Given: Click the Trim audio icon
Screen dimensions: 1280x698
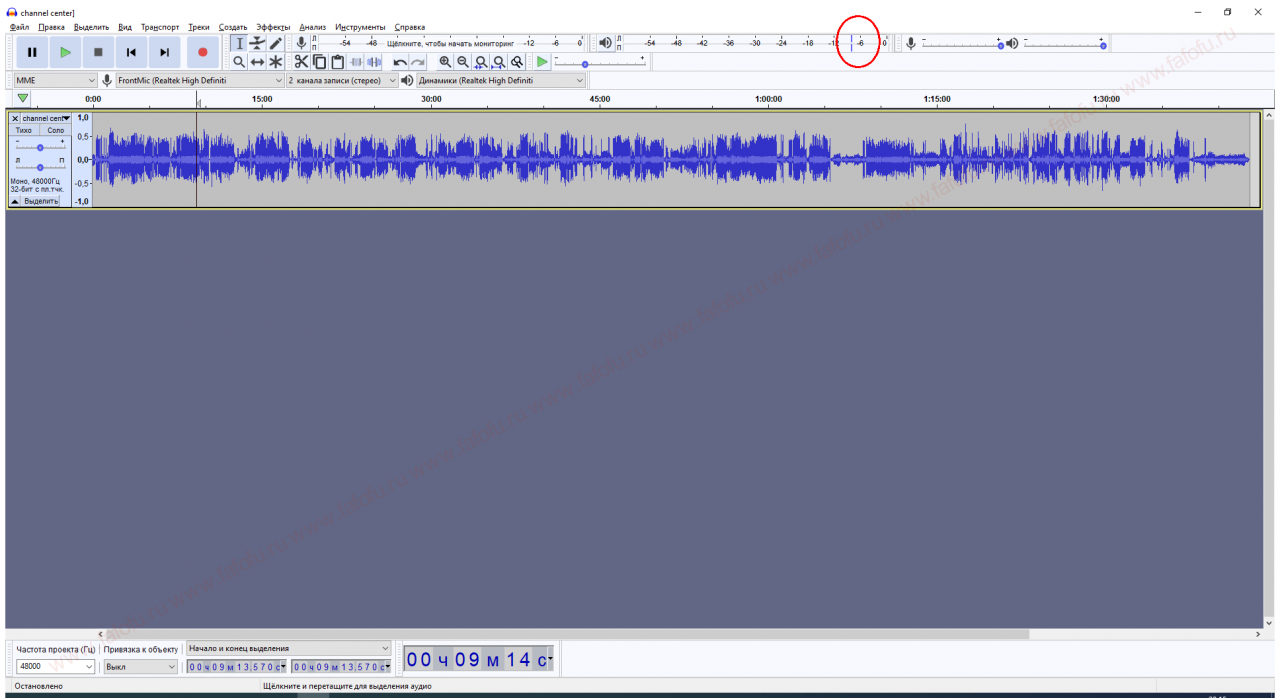Looking at the screenshot, I should tap(356, 62).
